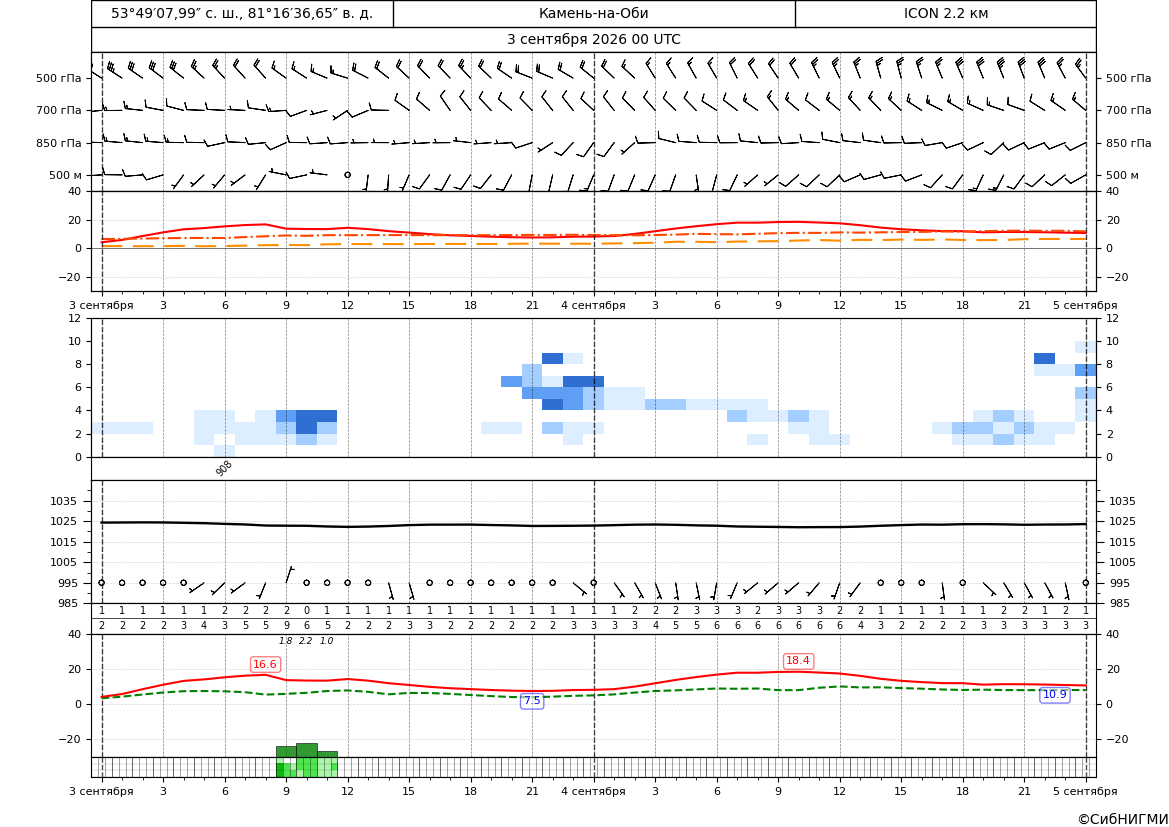Click the 908 pressure level annotation
1169x827 pixels.
click(224, 468)
